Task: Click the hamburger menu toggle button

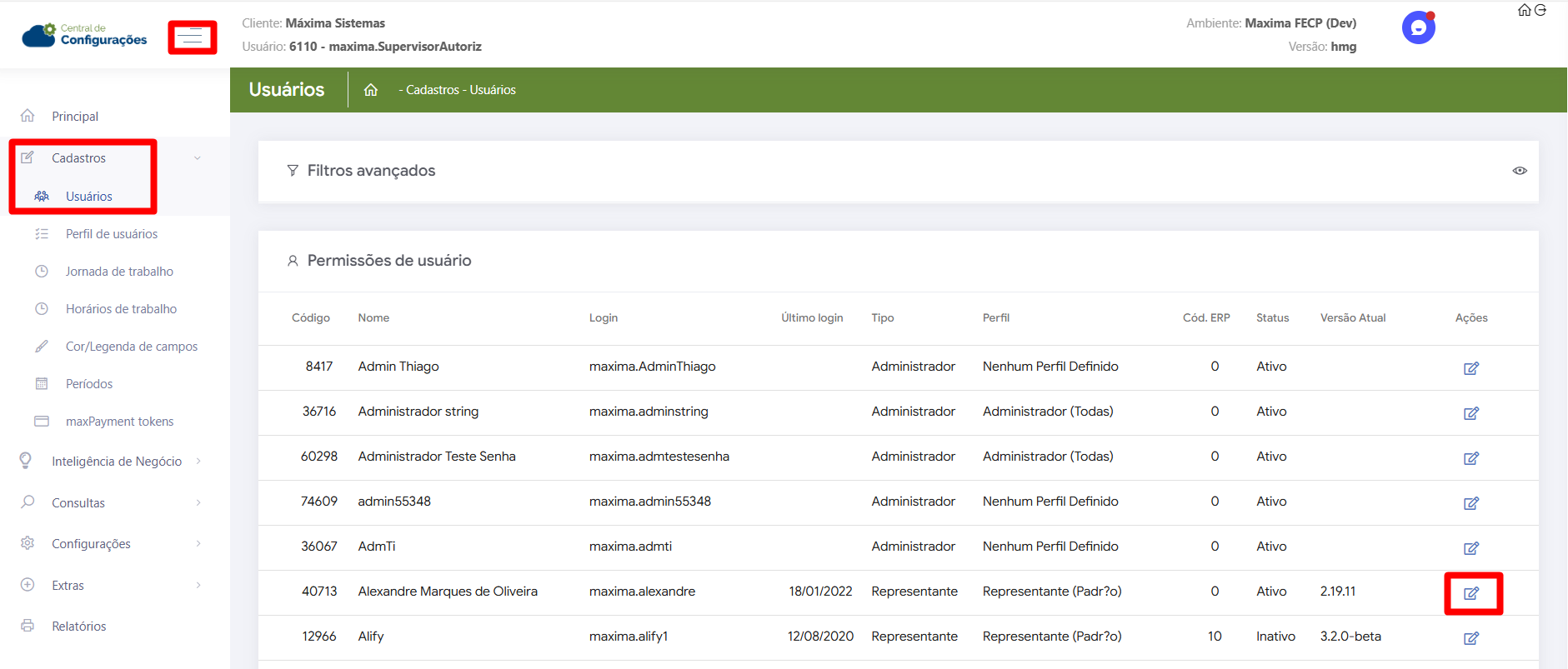Action: tap(193, 37)
